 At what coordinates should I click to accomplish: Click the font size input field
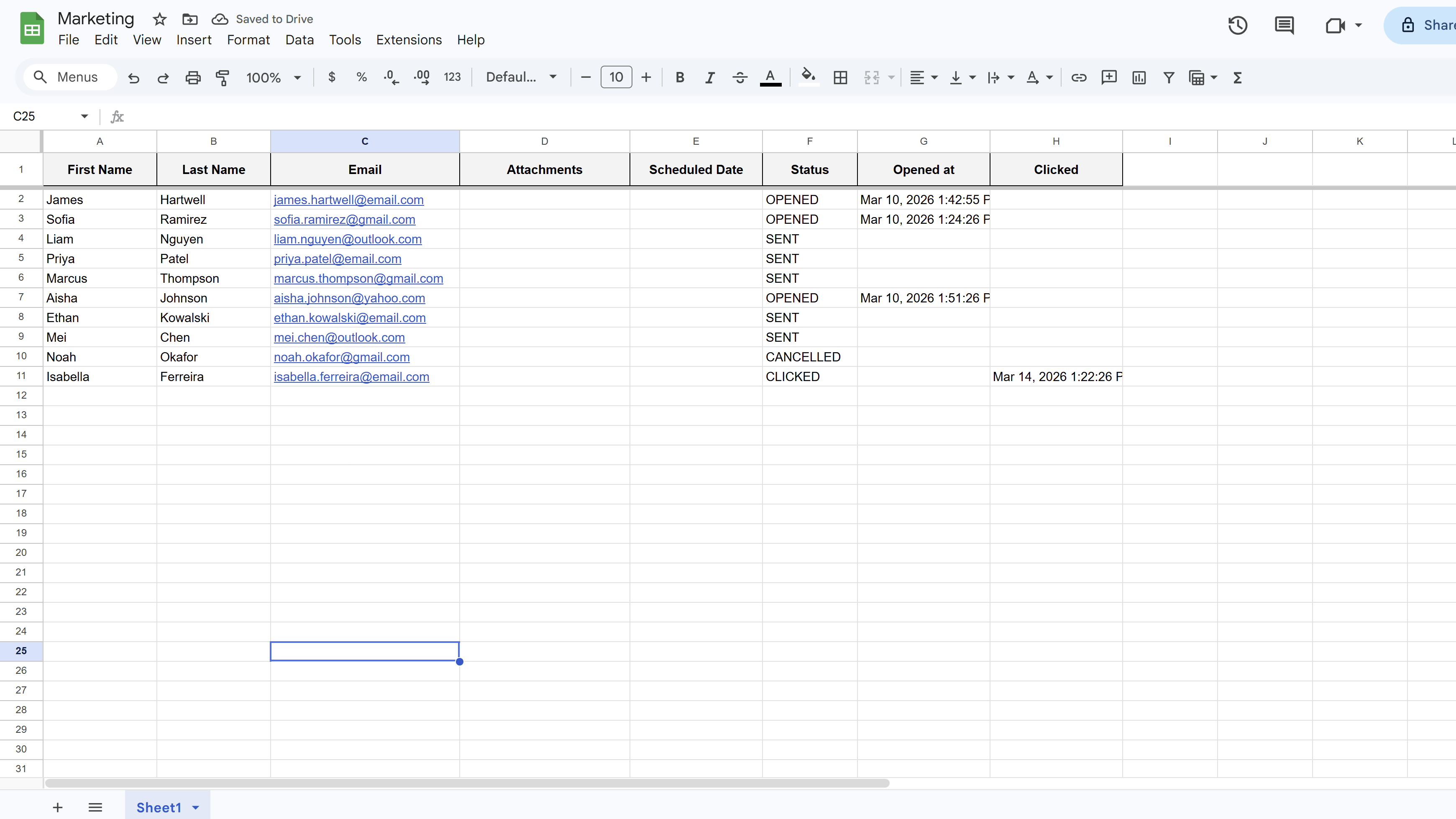[616, 77]
